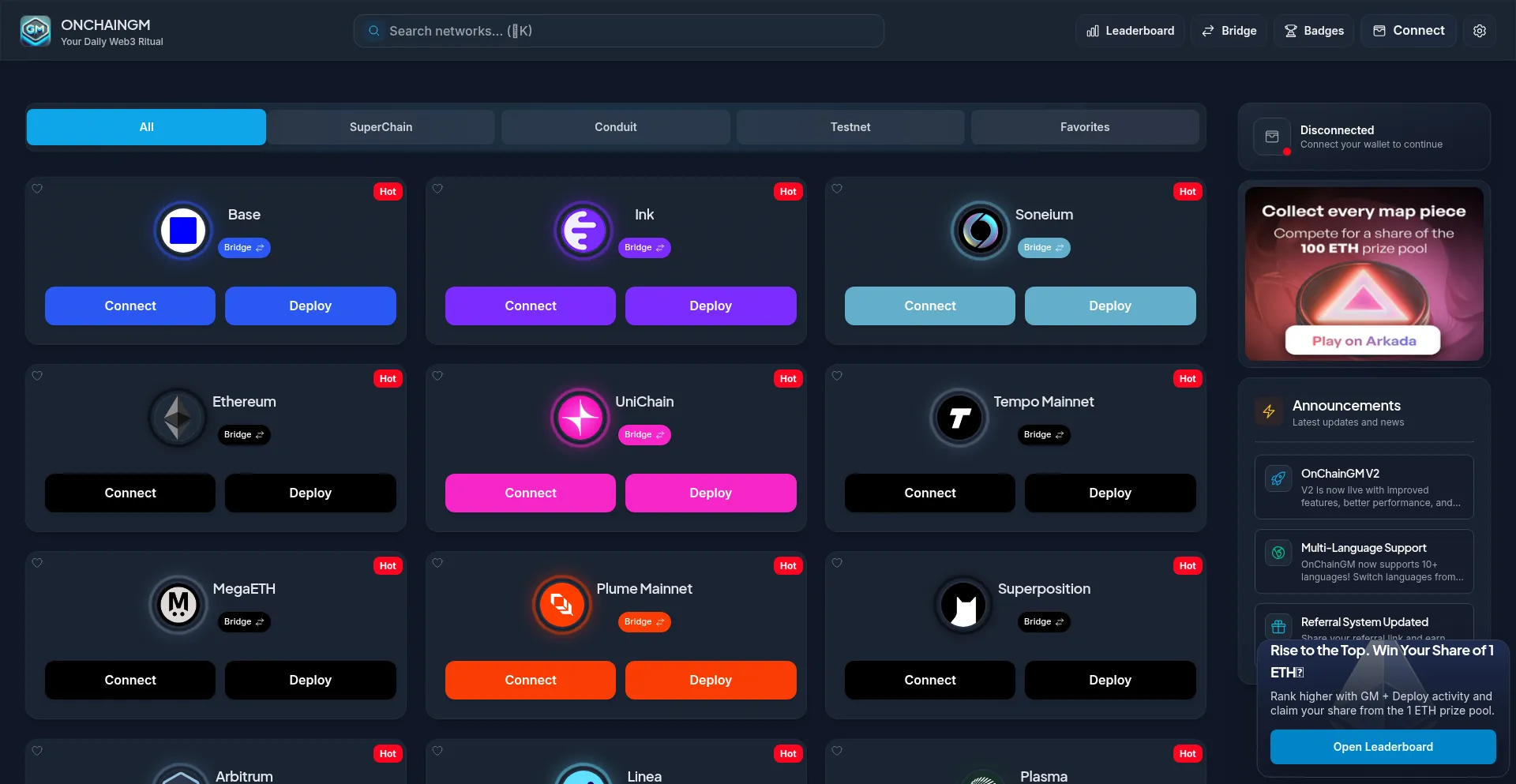Image resolution: width=1516 pixels, height=784 pixels.
Task: Open the Badges page
Action: click(1314, 31)
